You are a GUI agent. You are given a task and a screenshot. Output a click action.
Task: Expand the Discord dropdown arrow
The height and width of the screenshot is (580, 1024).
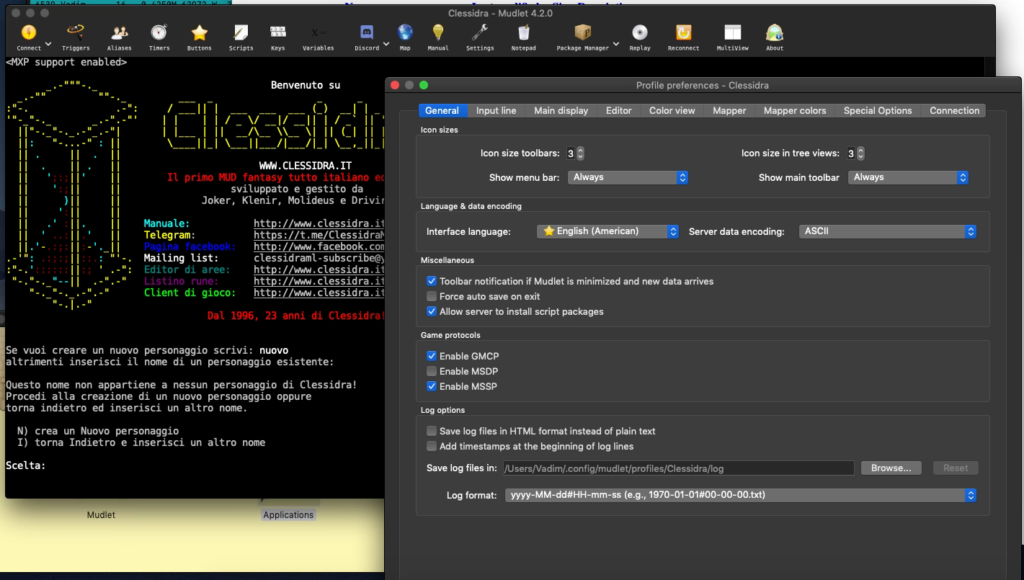coord(386,44)
